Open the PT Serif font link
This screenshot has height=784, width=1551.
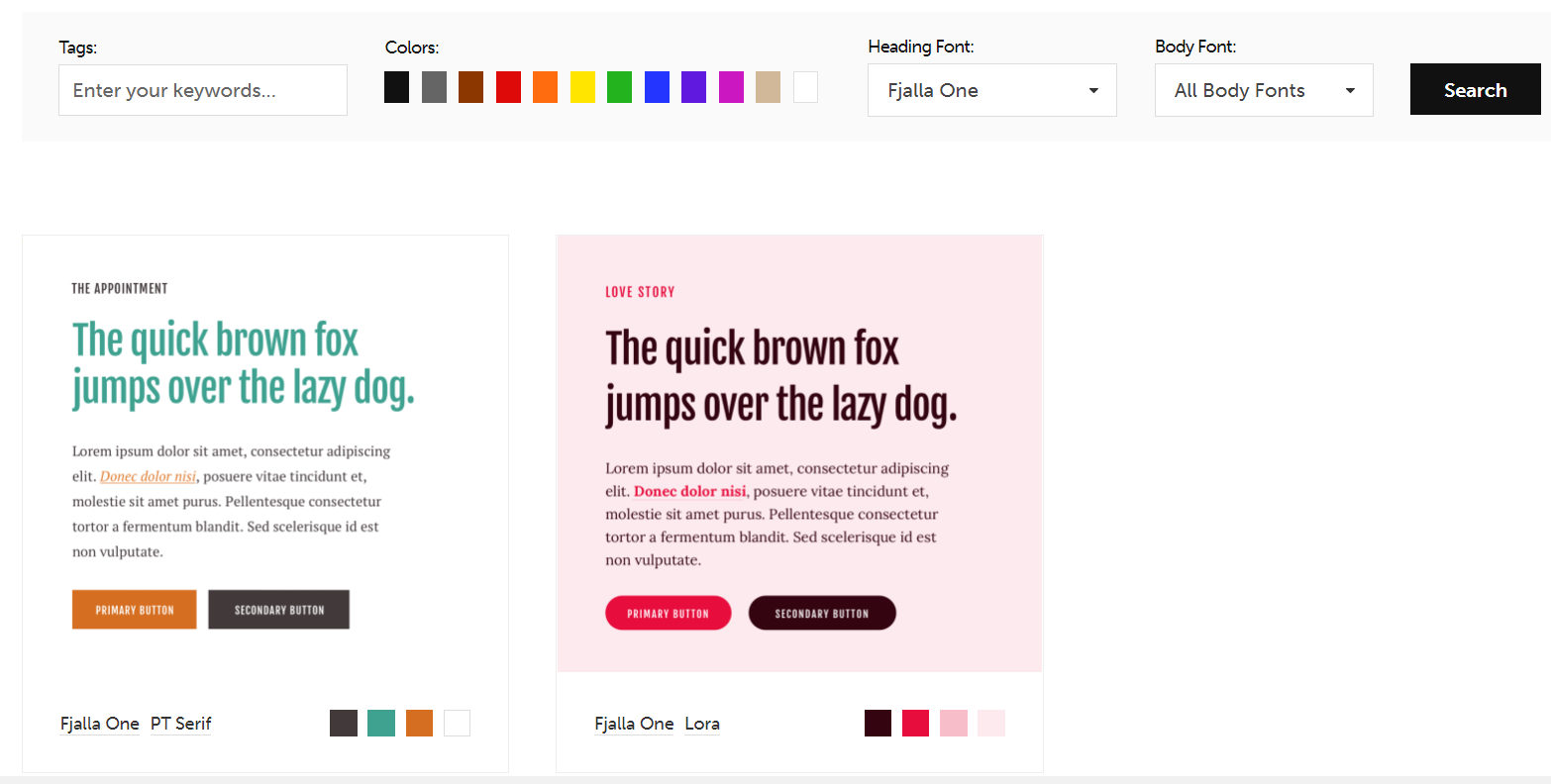pos(180,724)
